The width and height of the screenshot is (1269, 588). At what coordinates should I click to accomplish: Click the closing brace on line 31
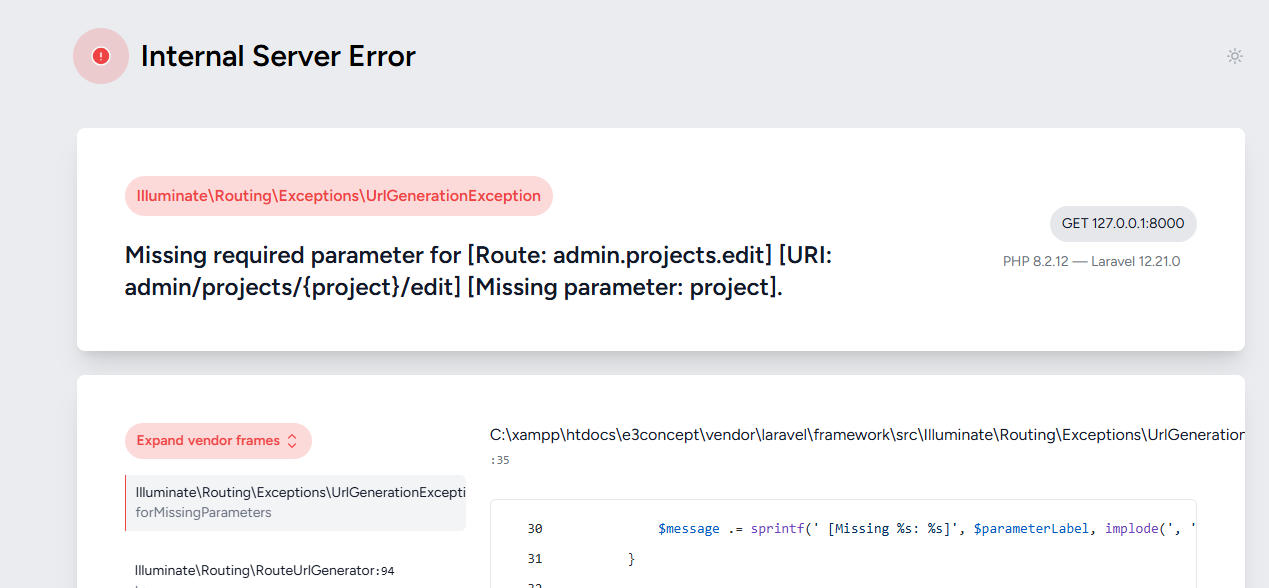pyautogui.click(x=631, y=559)
